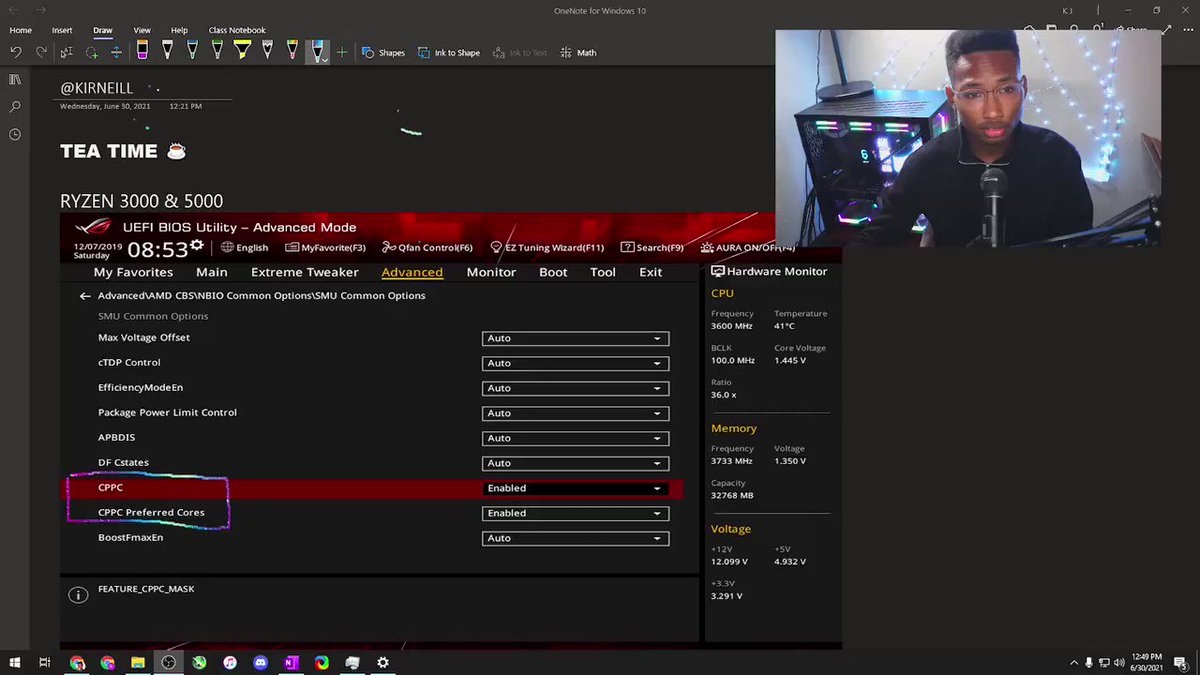Activate the Lasso Select tool
Screen dimensions: 1200x675
click(x=92, y=52)
